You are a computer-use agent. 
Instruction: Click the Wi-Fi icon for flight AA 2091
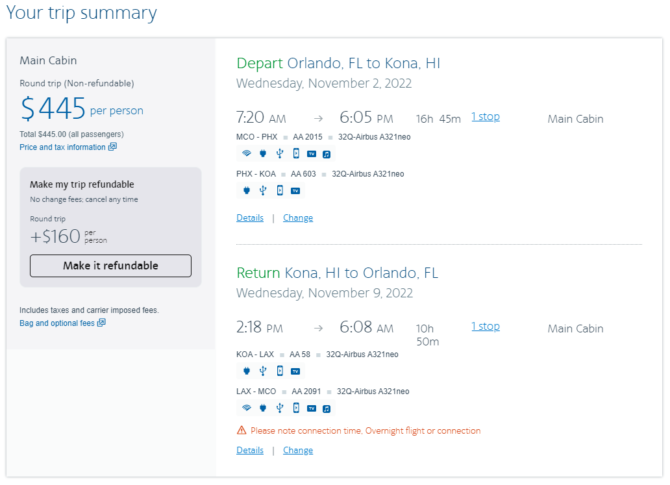[247, 408]
